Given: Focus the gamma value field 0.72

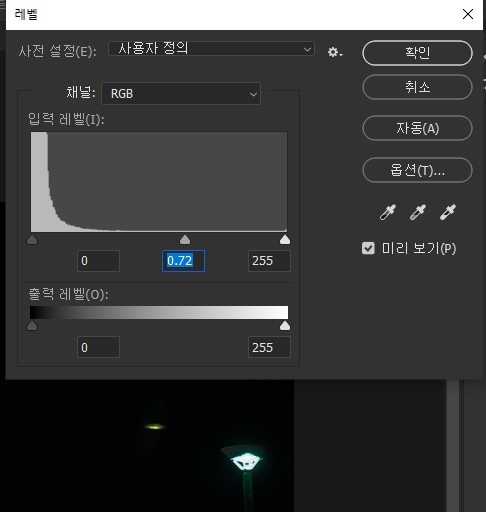Looking at the screenshot, I should [x=183, y=261].
